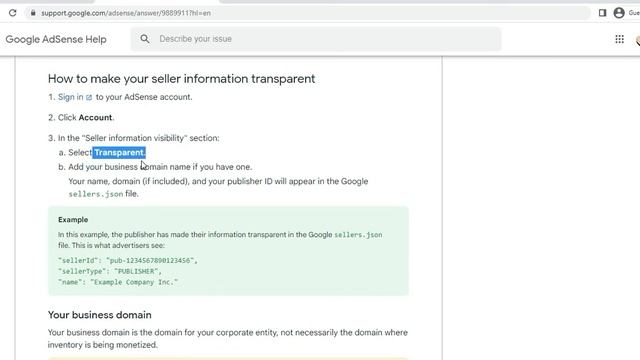Click the '"sellerId": "pub-1234567890123456"' line
Screen dimensions: 640x360
click(128, 260)
